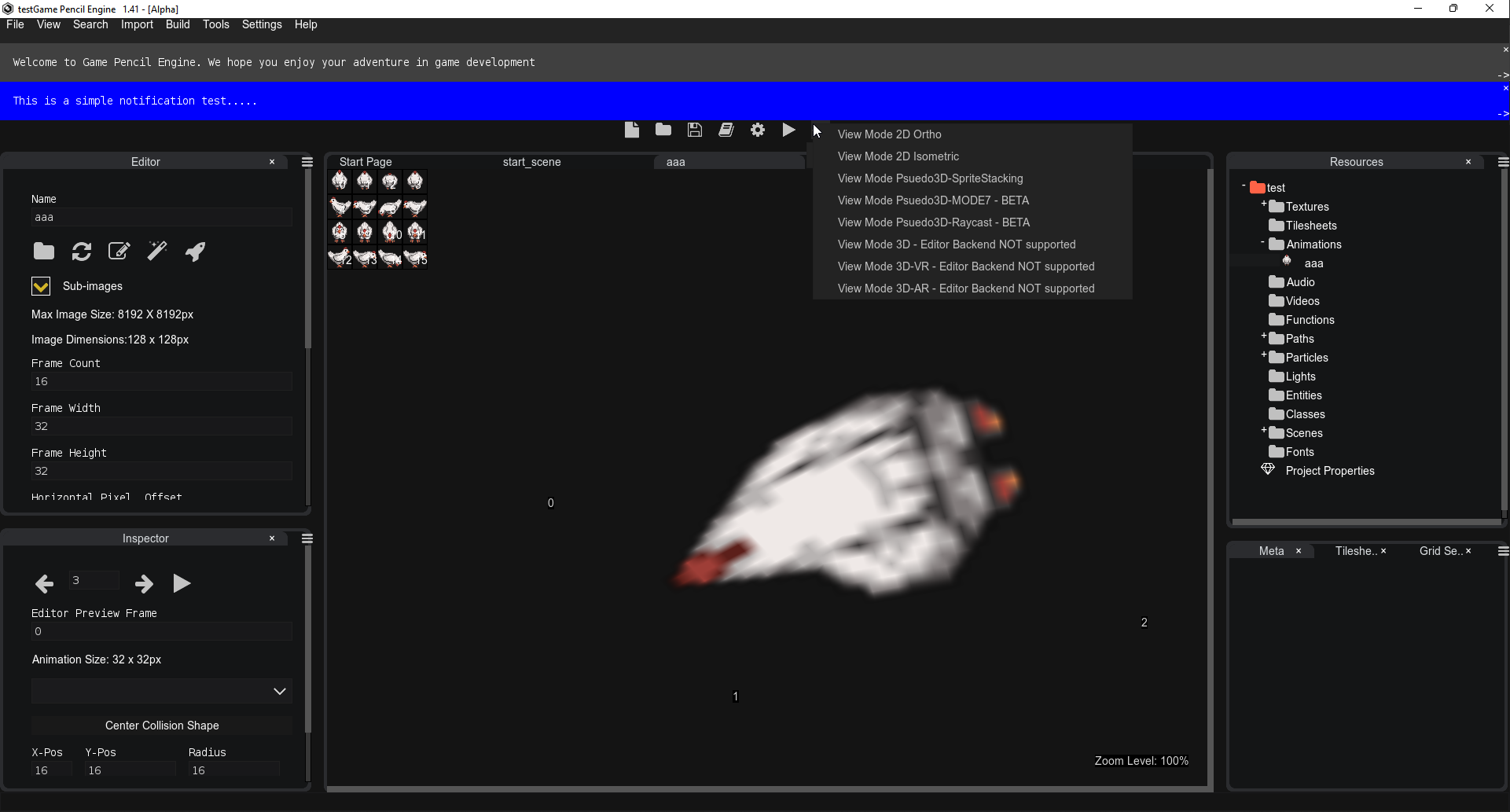The width and height of the screenshot is (1510, 812).
Task: Close the Grid Se.. tab
Action: pos(1468,551)
